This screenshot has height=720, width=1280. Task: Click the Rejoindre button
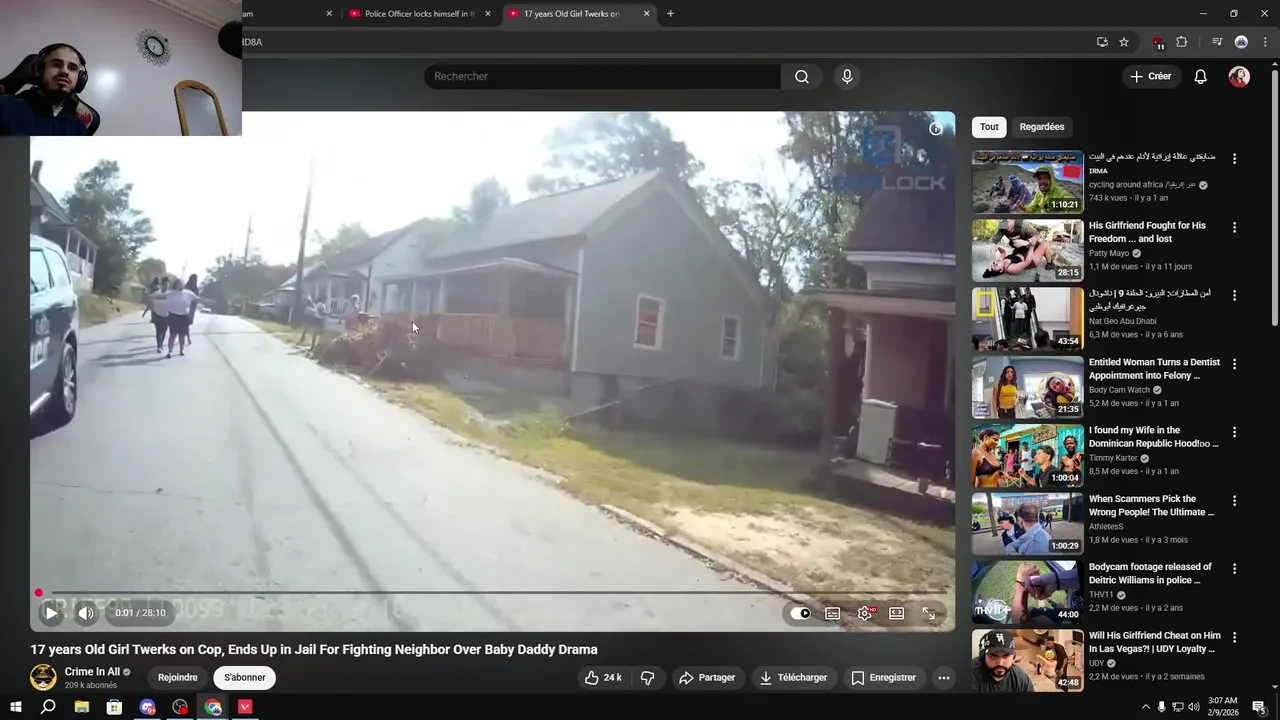[178, 677]
